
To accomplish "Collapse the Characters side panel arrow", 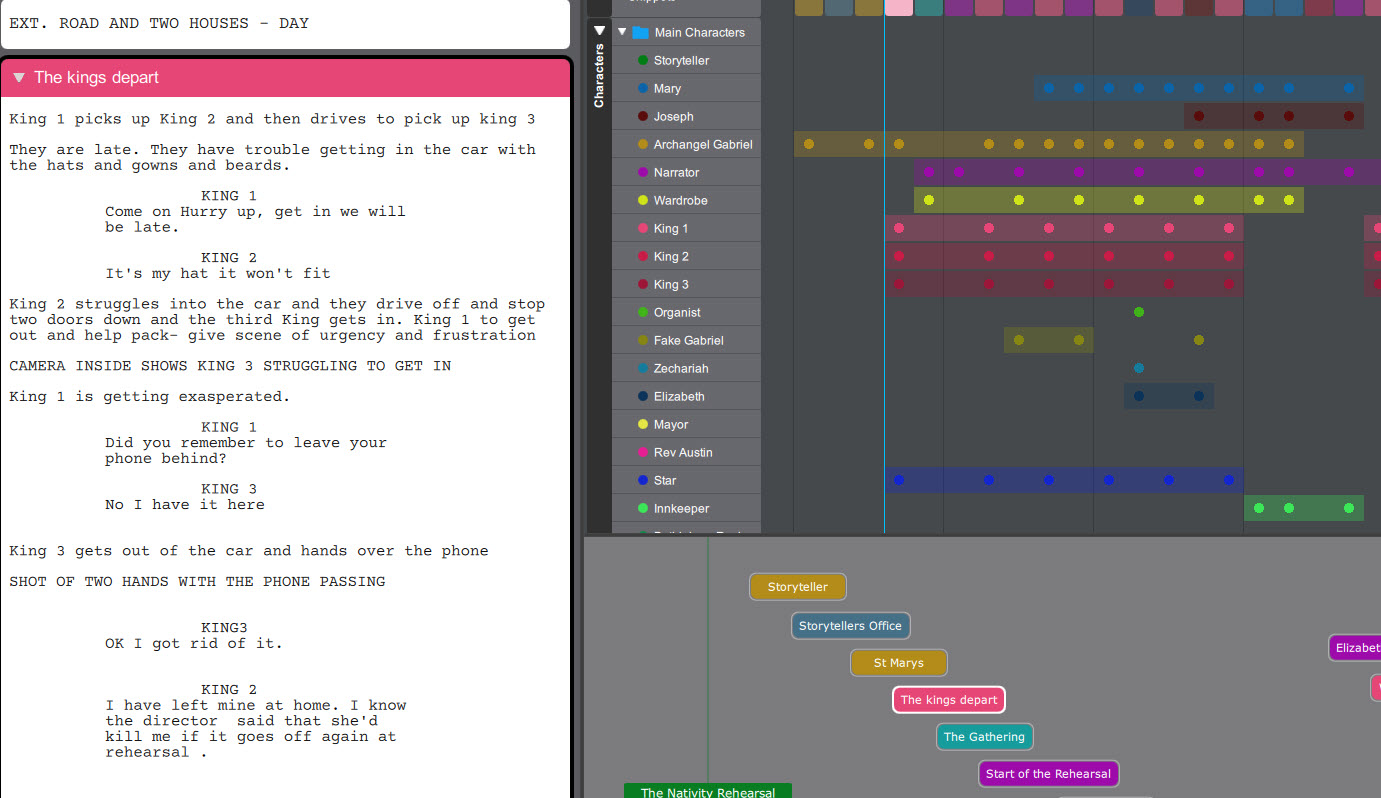I will pos(599,31).
